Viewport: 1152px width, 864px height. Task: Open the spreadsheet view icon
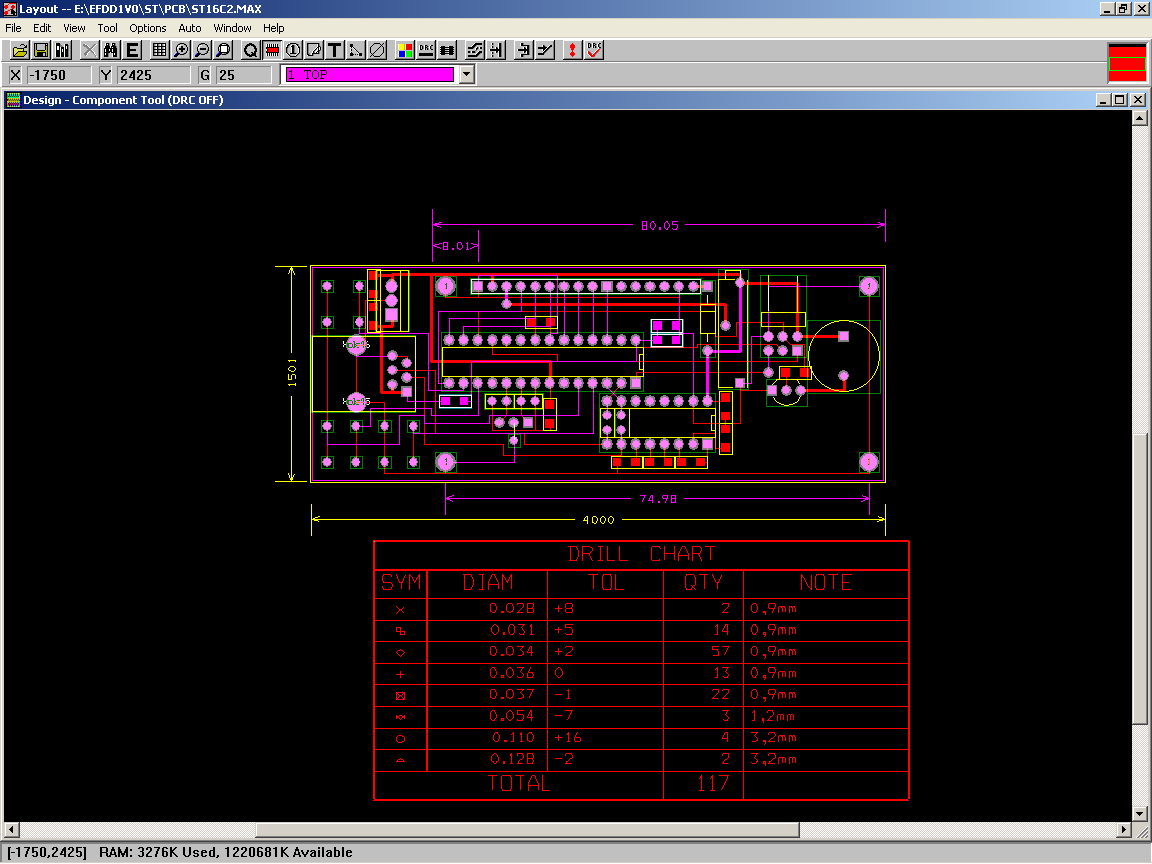pos(159,50)
